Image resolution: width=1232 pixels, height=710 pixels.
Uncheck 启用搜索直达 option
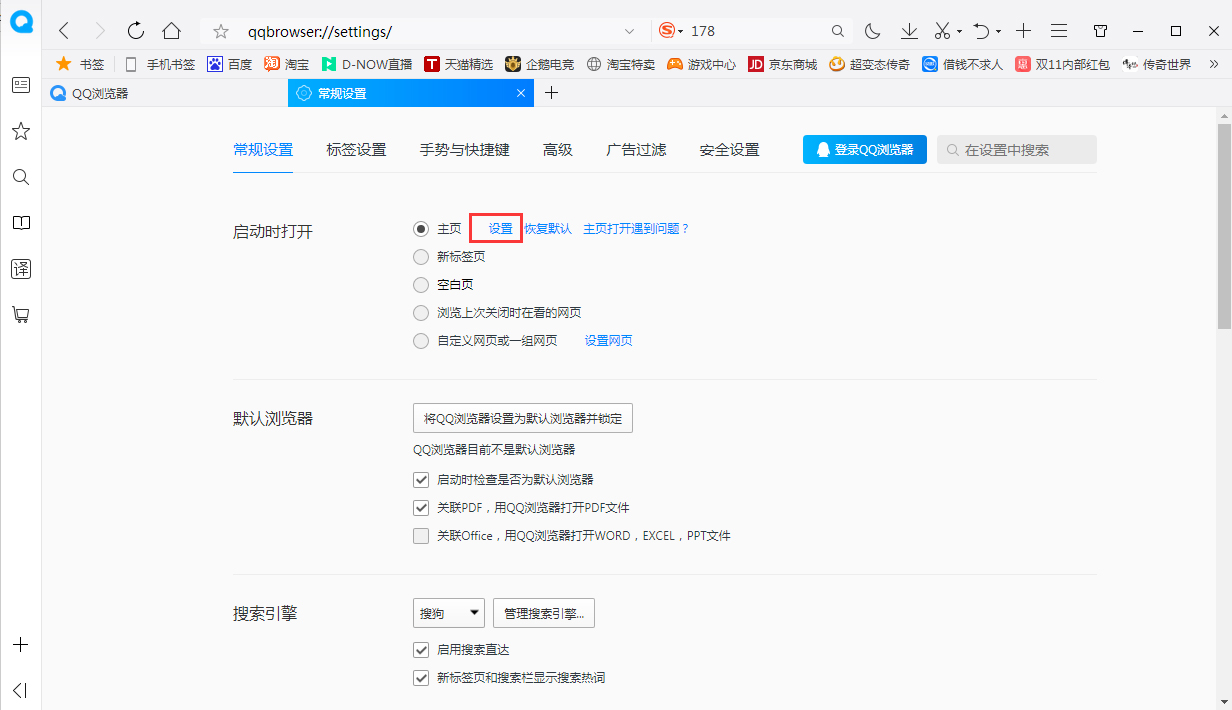[421, 649]
